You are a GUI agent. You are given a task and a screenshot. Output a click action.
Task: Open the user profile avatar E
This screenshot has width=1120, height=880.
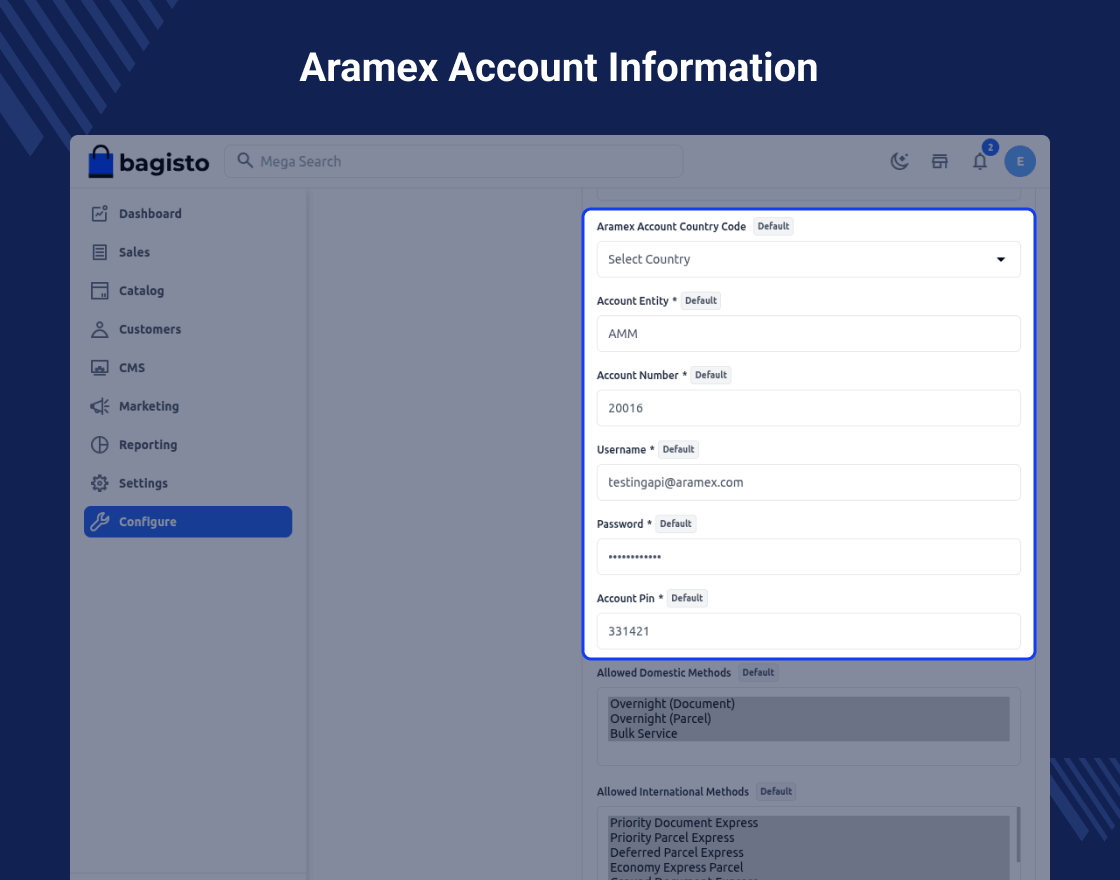[x=1020, y=161]
